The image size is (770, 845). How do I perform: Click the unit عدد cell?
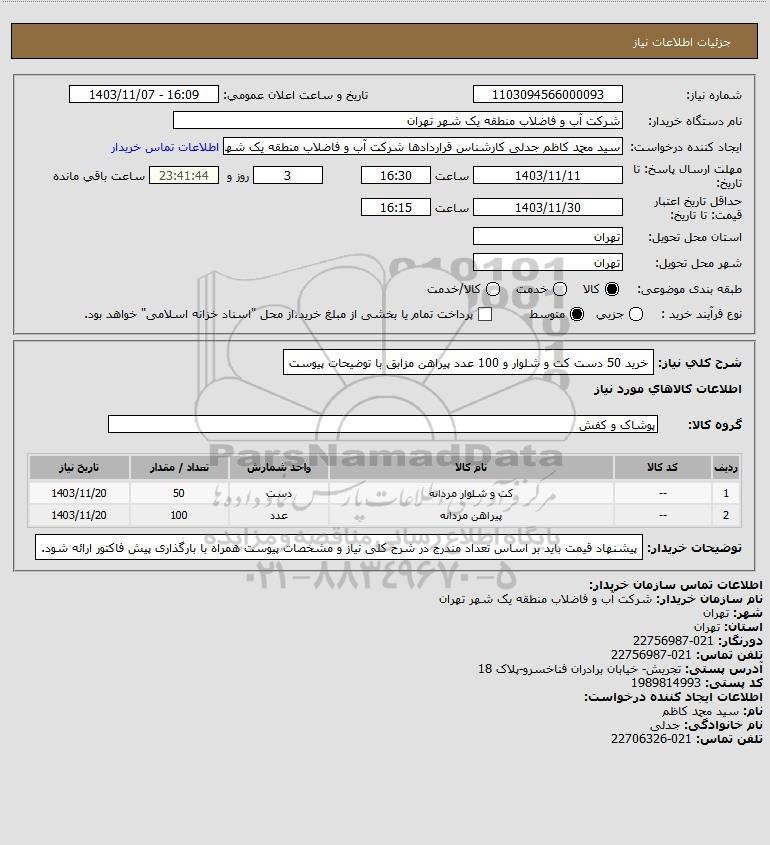[279, 516]
